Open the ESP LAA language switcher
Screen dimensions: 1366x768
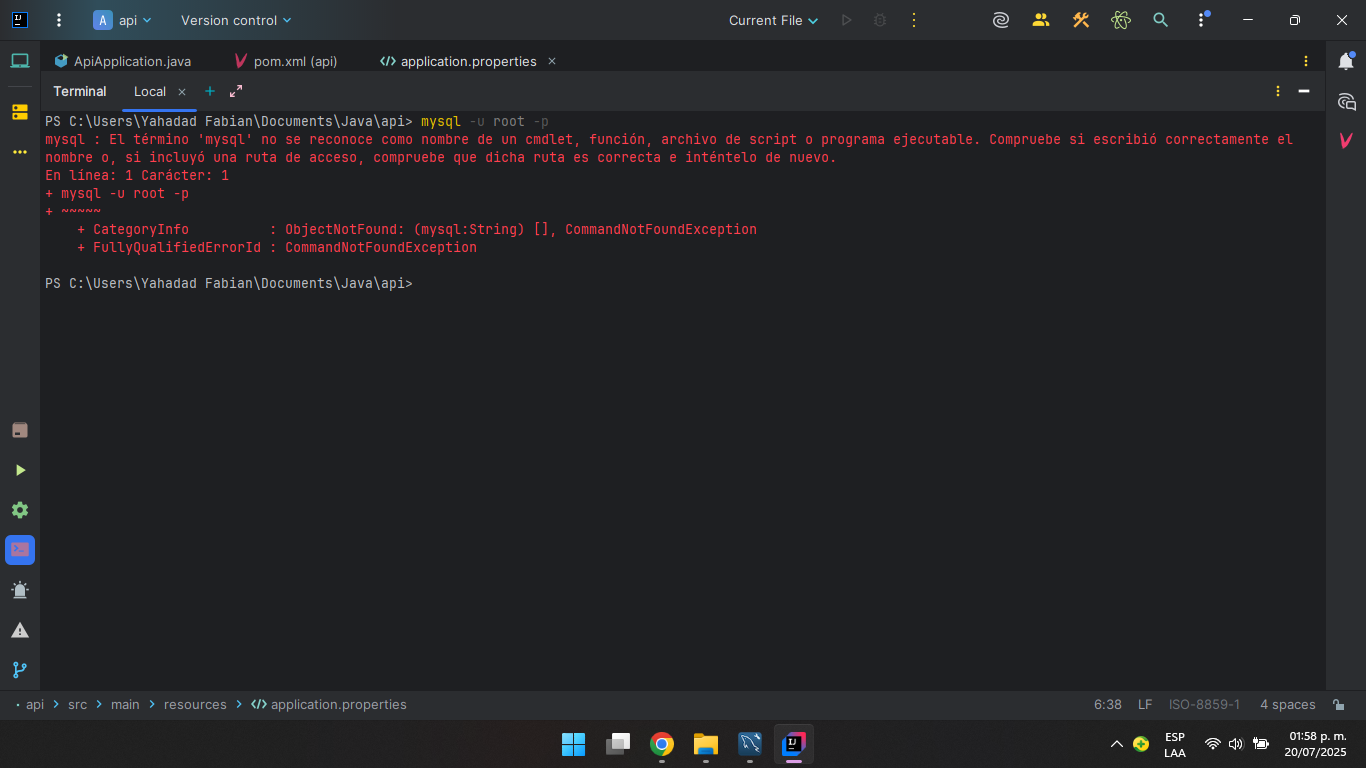click(1175, 745)
